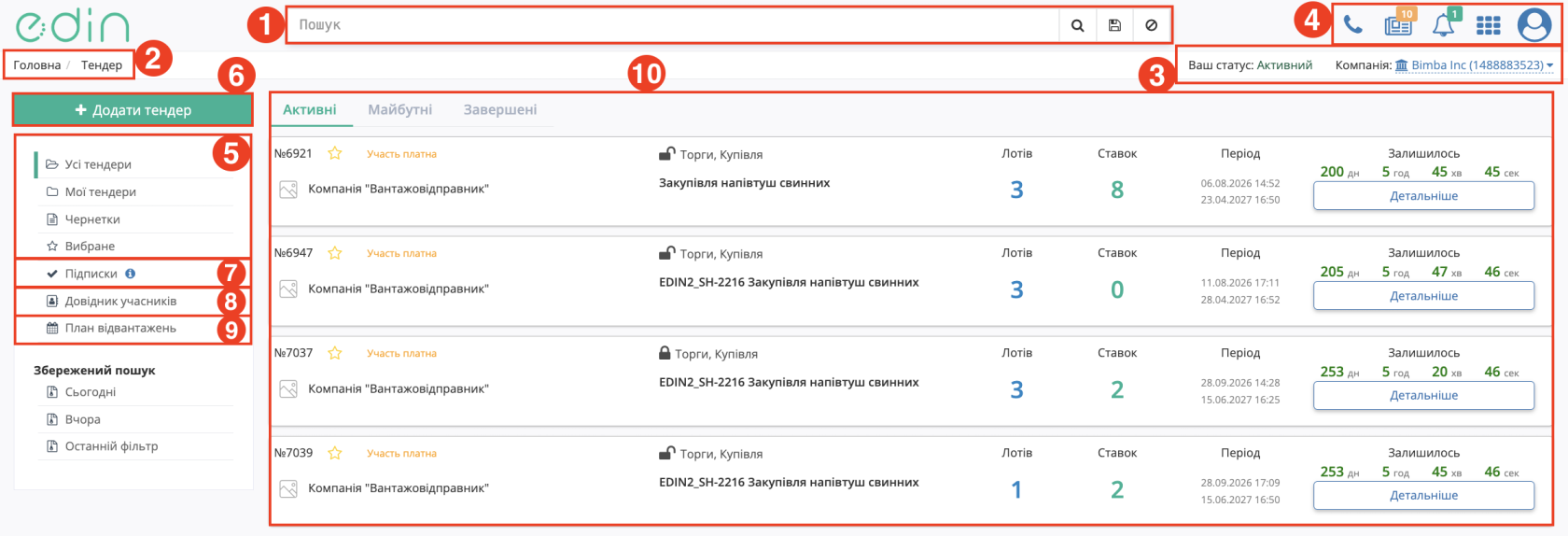Click company image placeholder in tender №6921
The width and height of the screenshot is (1568, 536).
(288, 190)
